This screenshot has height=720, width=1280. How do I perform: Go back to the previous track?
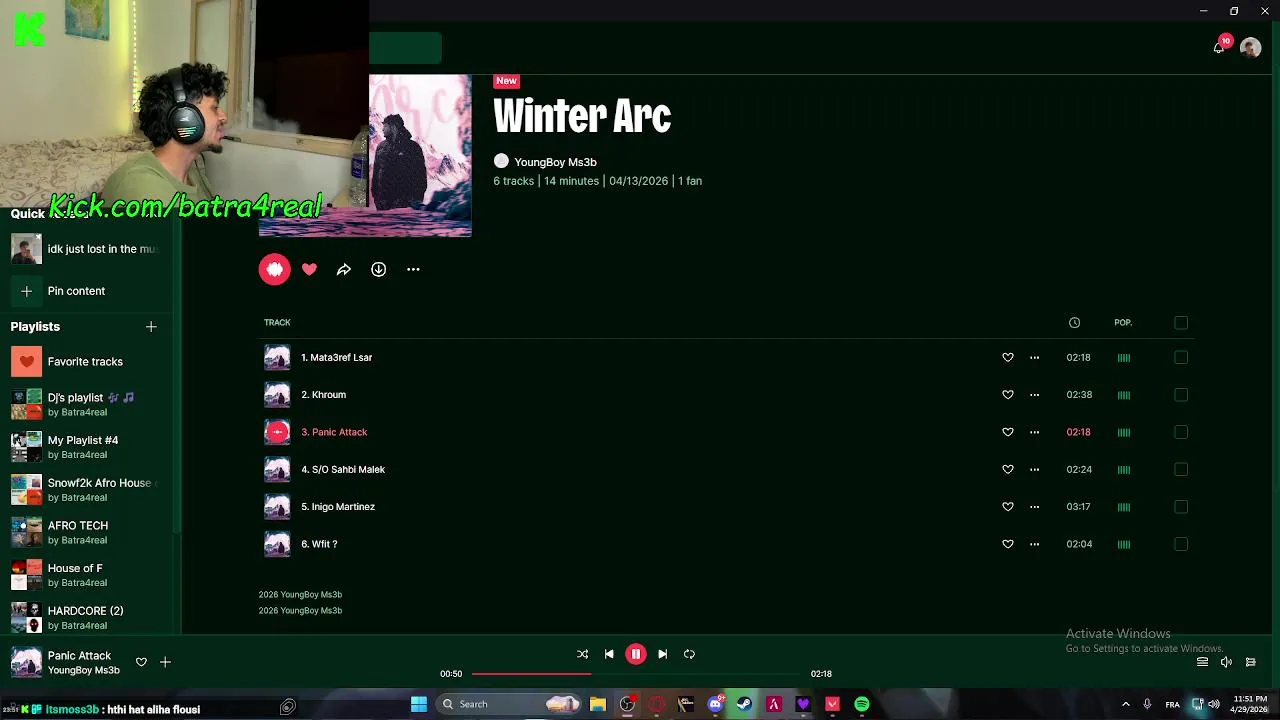click(x=609, y=654)
